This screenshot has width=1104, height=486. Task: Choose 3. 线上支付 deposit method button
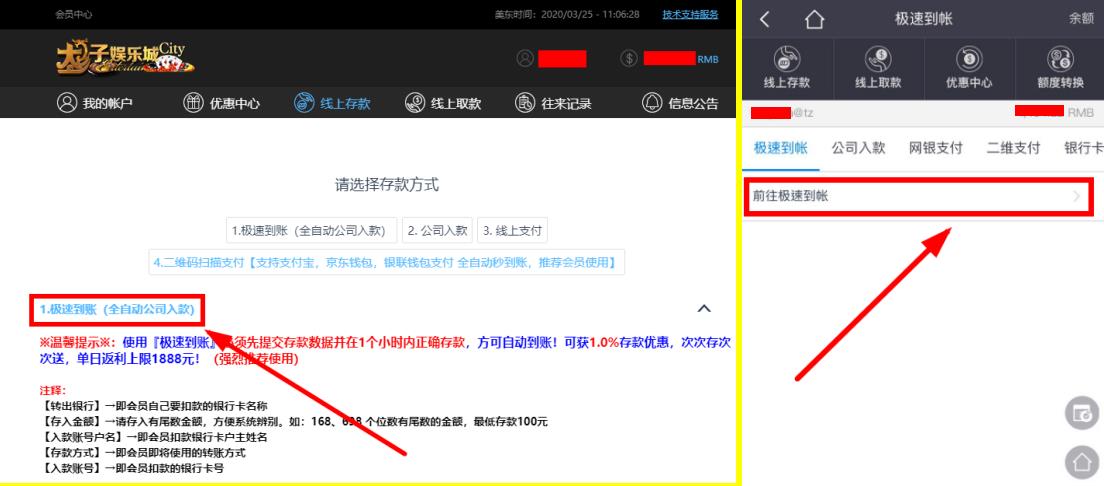(513, 230)
